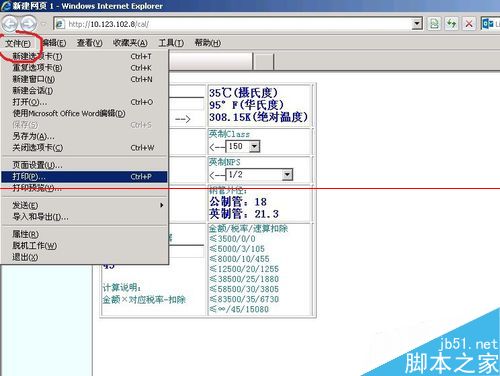Viewport: 500px width, 376px height.
Task: Open the 帮助(H) menu
Action: (208, 43)
